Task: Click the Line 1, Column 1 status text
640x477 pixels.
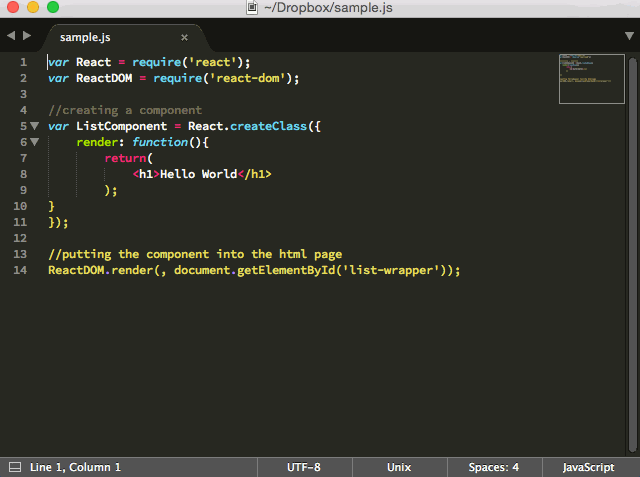Action: click(x=76, y=467)
